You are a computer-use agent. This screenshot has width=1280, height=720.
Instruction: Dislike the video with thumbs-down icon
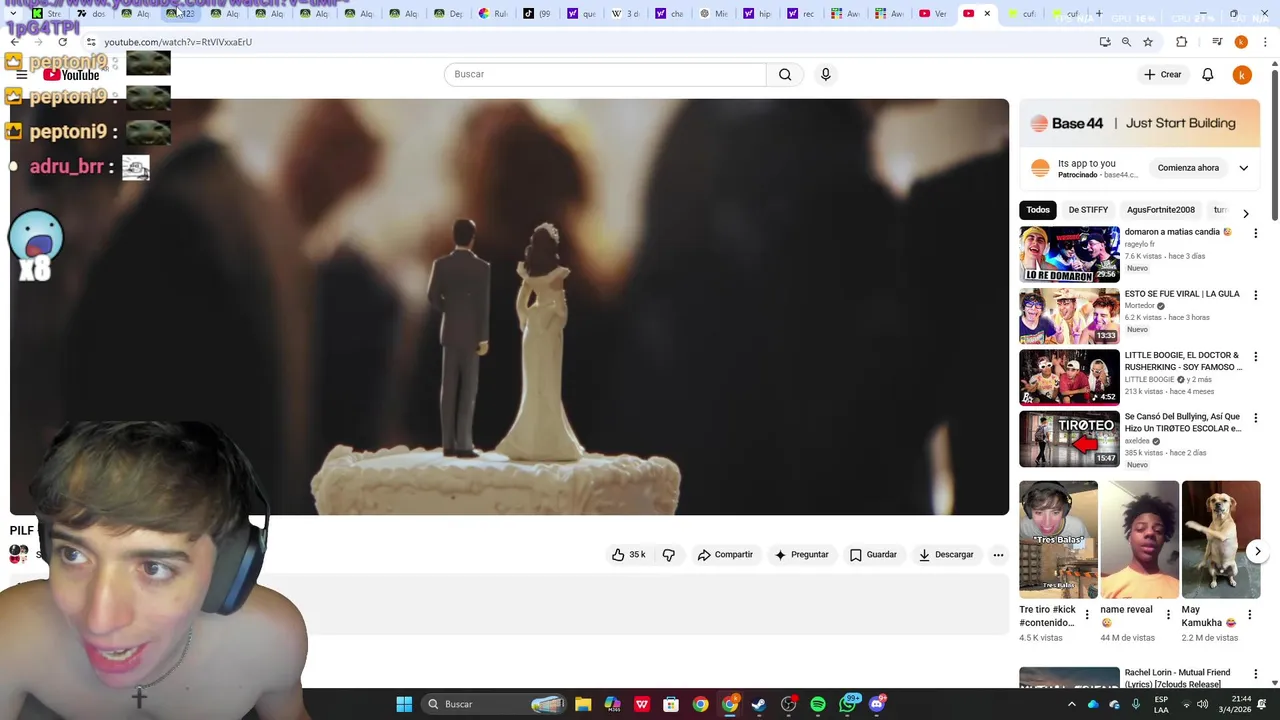pyautogui.click(x=669, y=555)
